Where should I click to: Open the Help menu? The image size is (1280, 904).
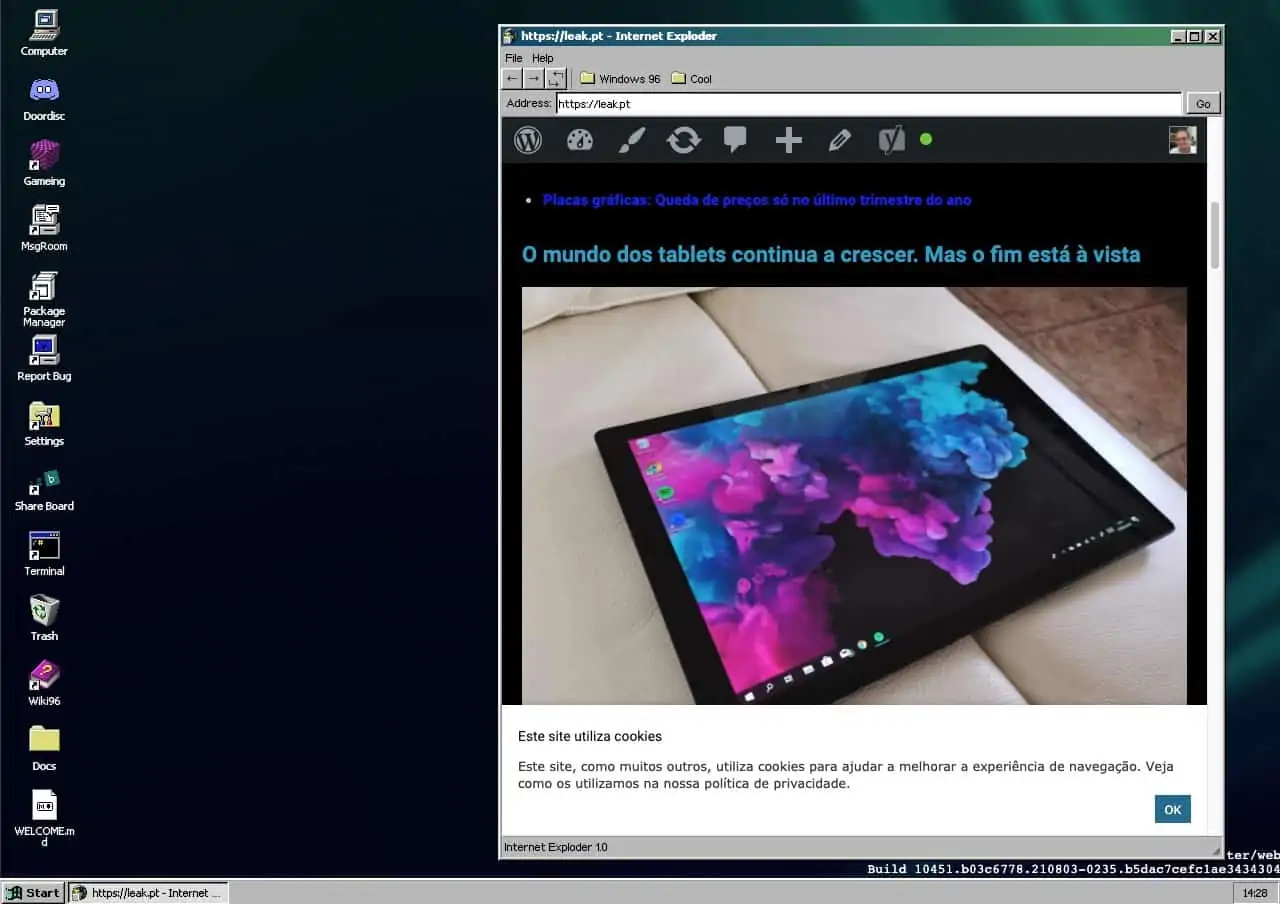click(542, 58)
